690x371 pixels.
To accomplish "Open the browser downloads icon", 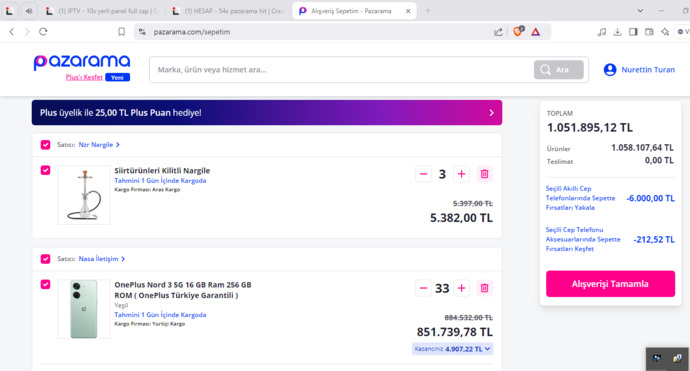I will point(617,32).
